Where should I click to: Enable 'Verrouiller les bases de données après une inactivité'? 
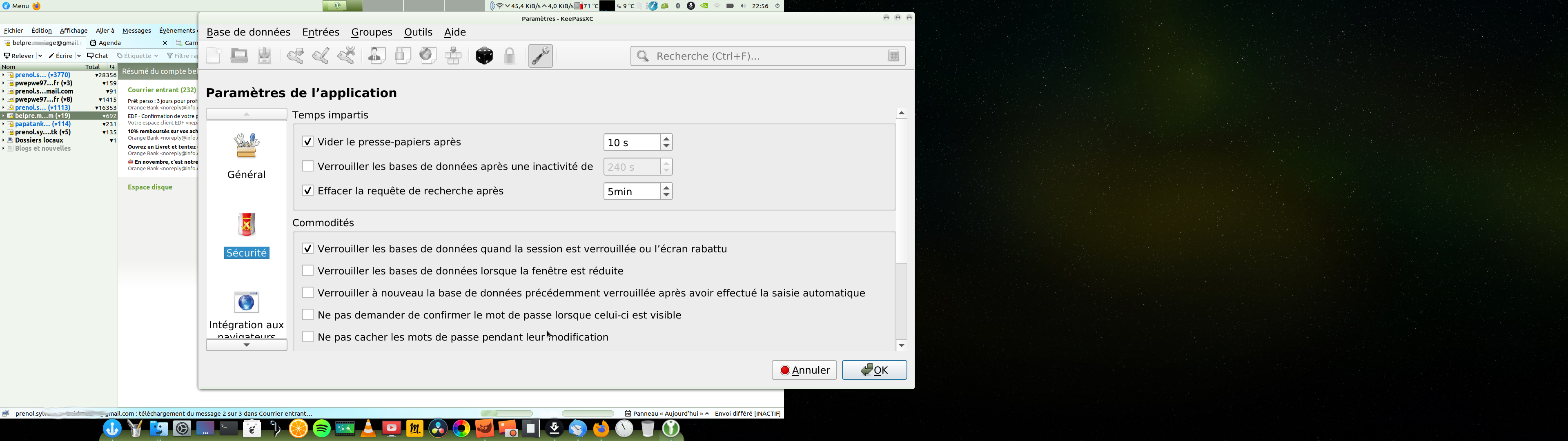pyautogui.click(x=308, y=166)
